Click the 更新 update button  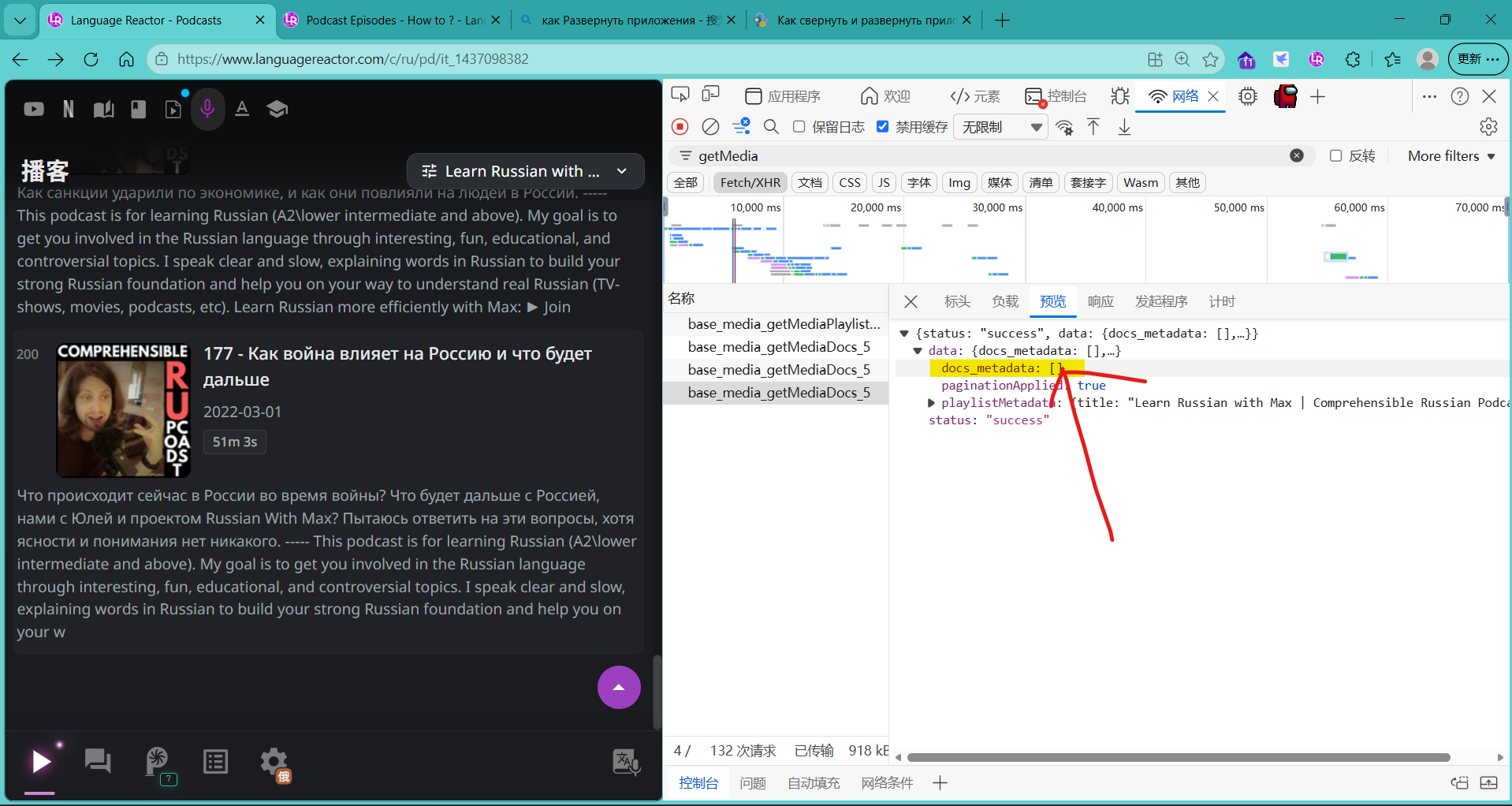click(x=1477, y=59)
